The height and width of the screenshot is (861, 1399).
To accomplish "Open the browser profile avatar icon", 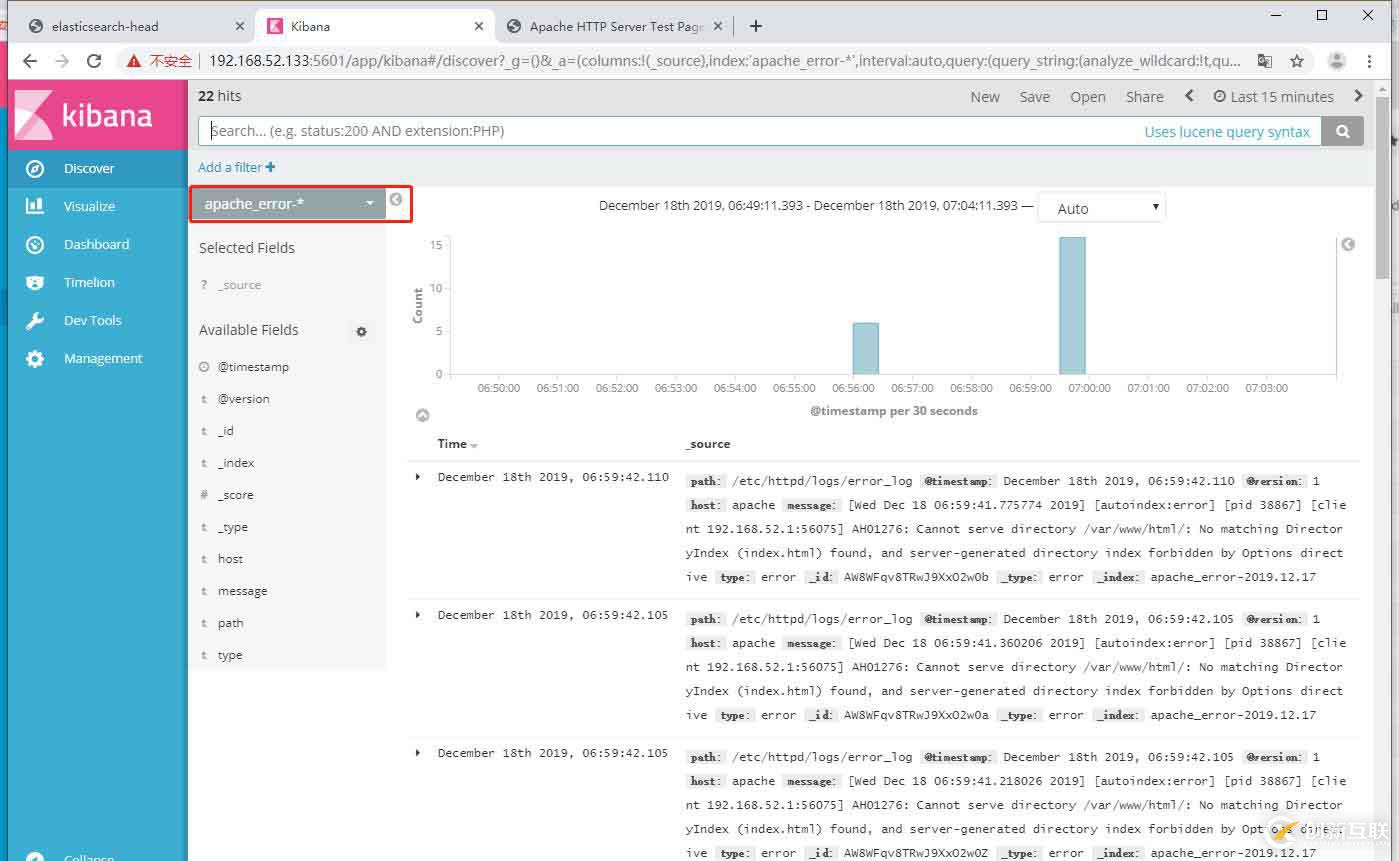I will pos(1336,61).
